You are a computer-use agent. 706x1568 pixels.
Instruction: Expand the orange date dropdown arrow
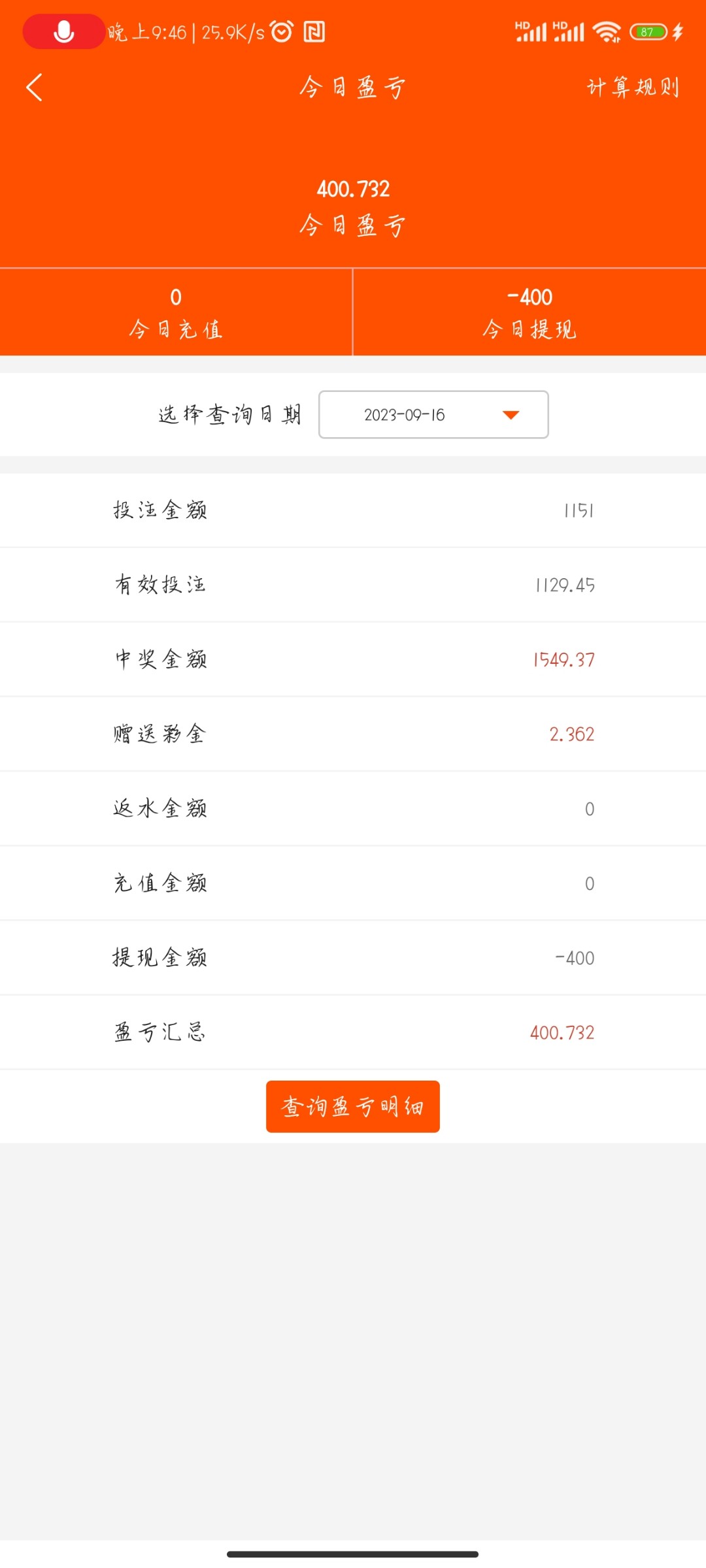point(511,415)
